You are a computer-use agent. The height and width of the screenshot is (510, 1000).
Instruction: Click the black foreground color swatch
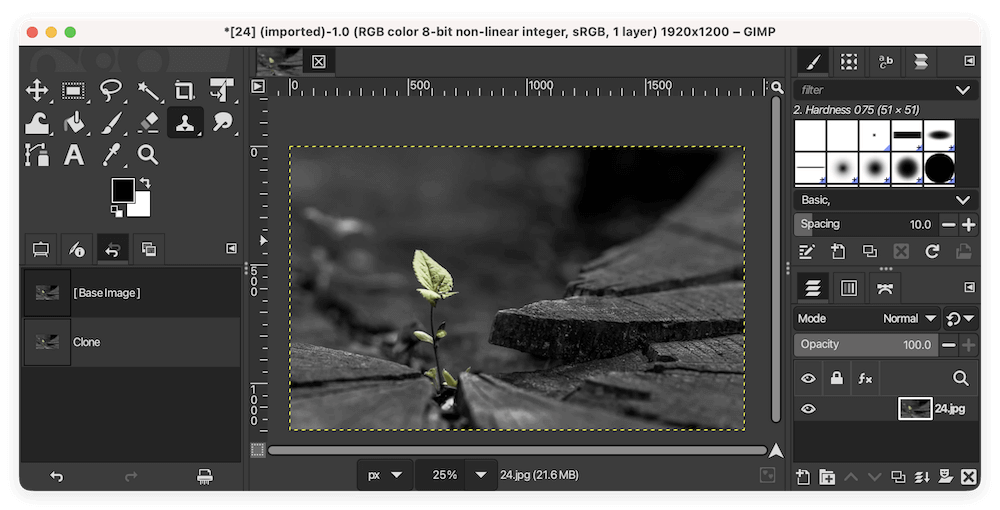tap(121, 189)
